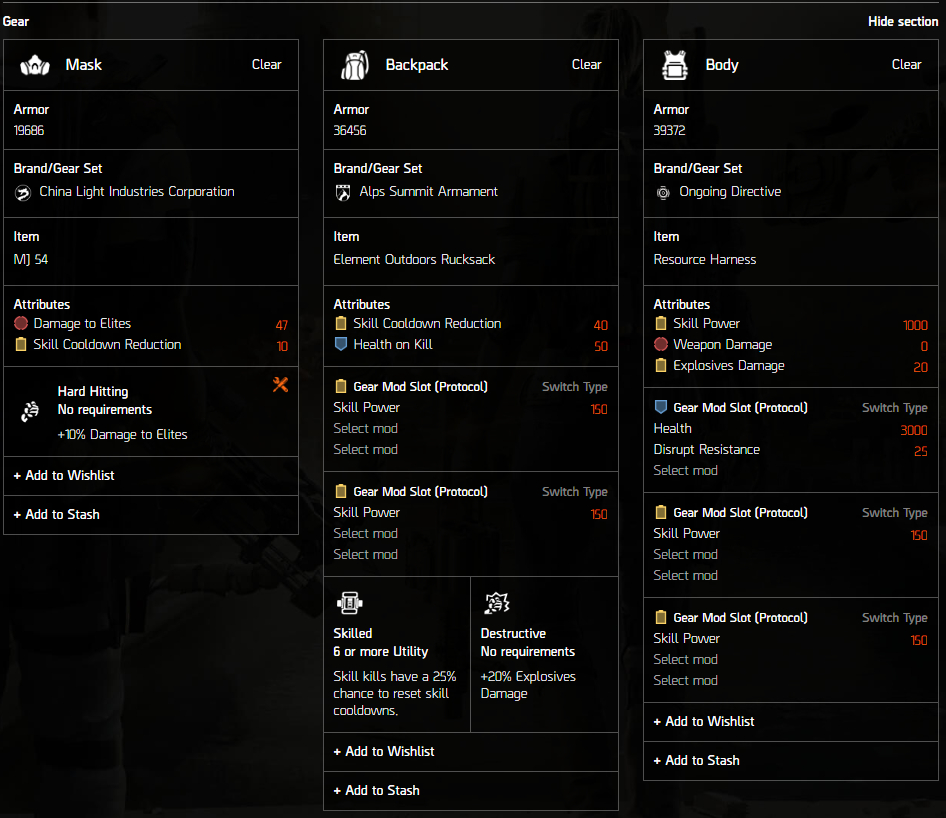This screenshot has height=818, width=946.
Task: Select the Skilled talent icon
Action: pyautogui.click(x=349, y=603)
